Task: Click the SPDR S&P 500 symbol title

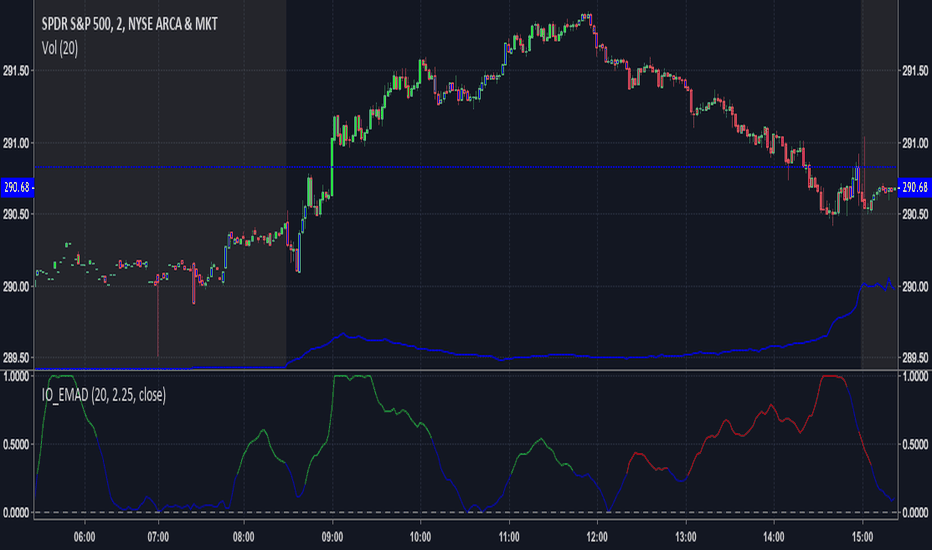Action: pos(130,24)
